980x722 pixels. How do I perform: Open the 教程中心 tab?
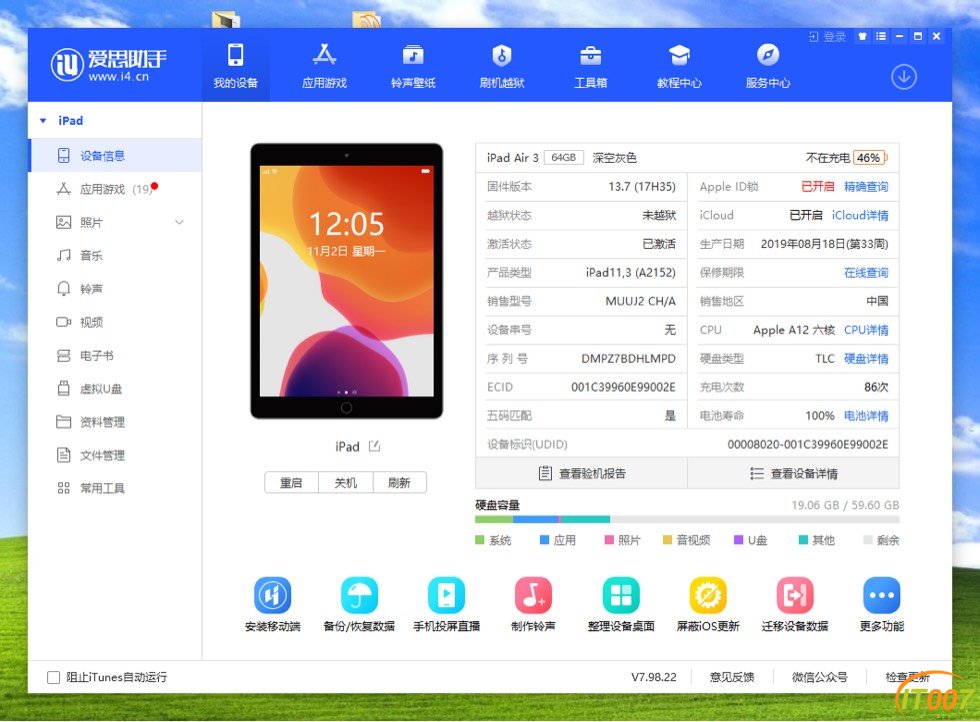tap(679, 65)
